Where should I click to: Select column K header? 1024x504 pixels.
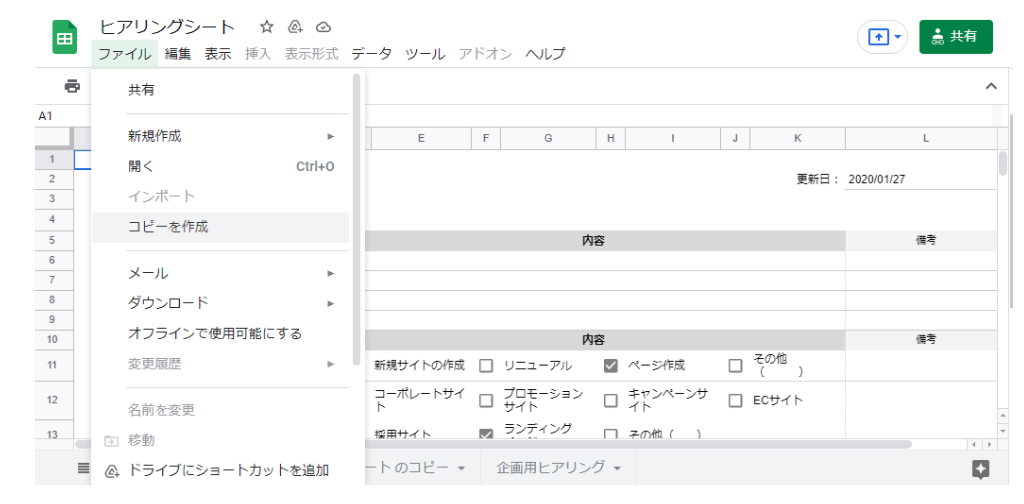coord(797,138)
